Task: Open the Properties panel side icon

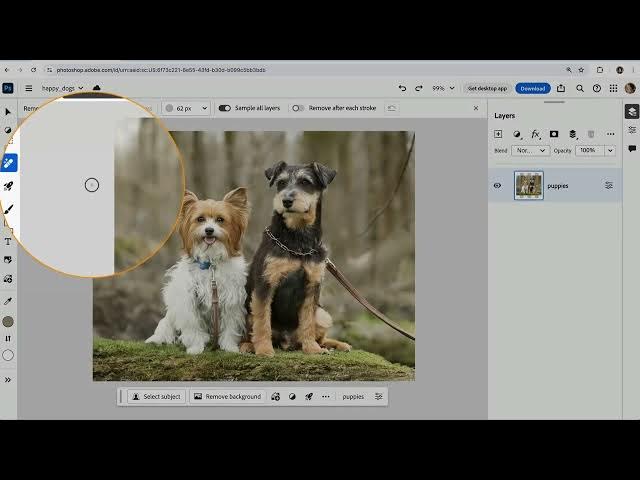Action: pos(632,130)
